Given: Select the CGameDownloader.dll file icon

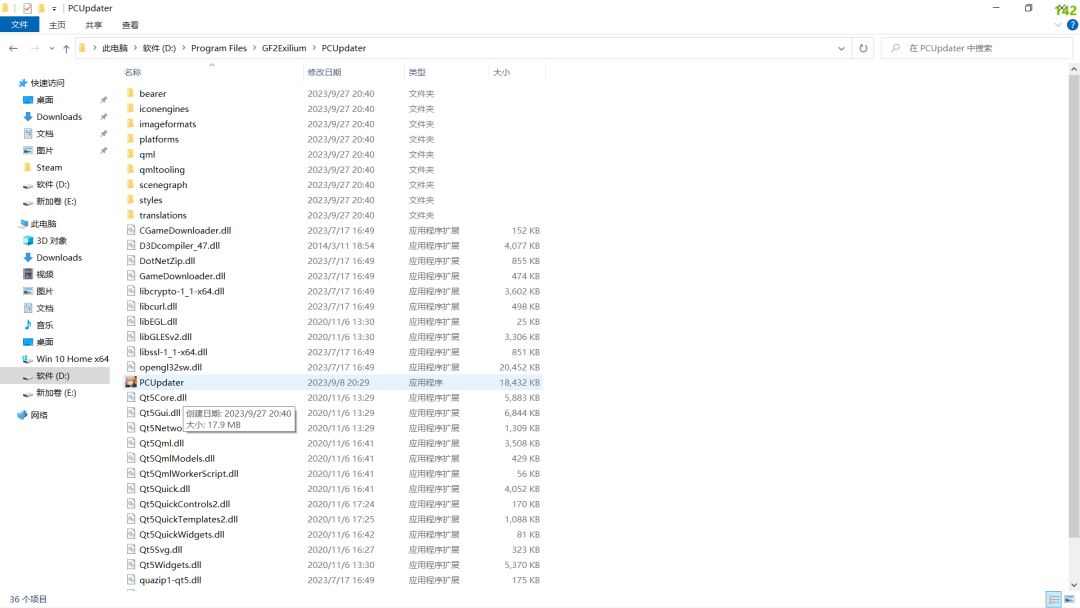Looking at the screenshot, I should click(x=131, y=230).
